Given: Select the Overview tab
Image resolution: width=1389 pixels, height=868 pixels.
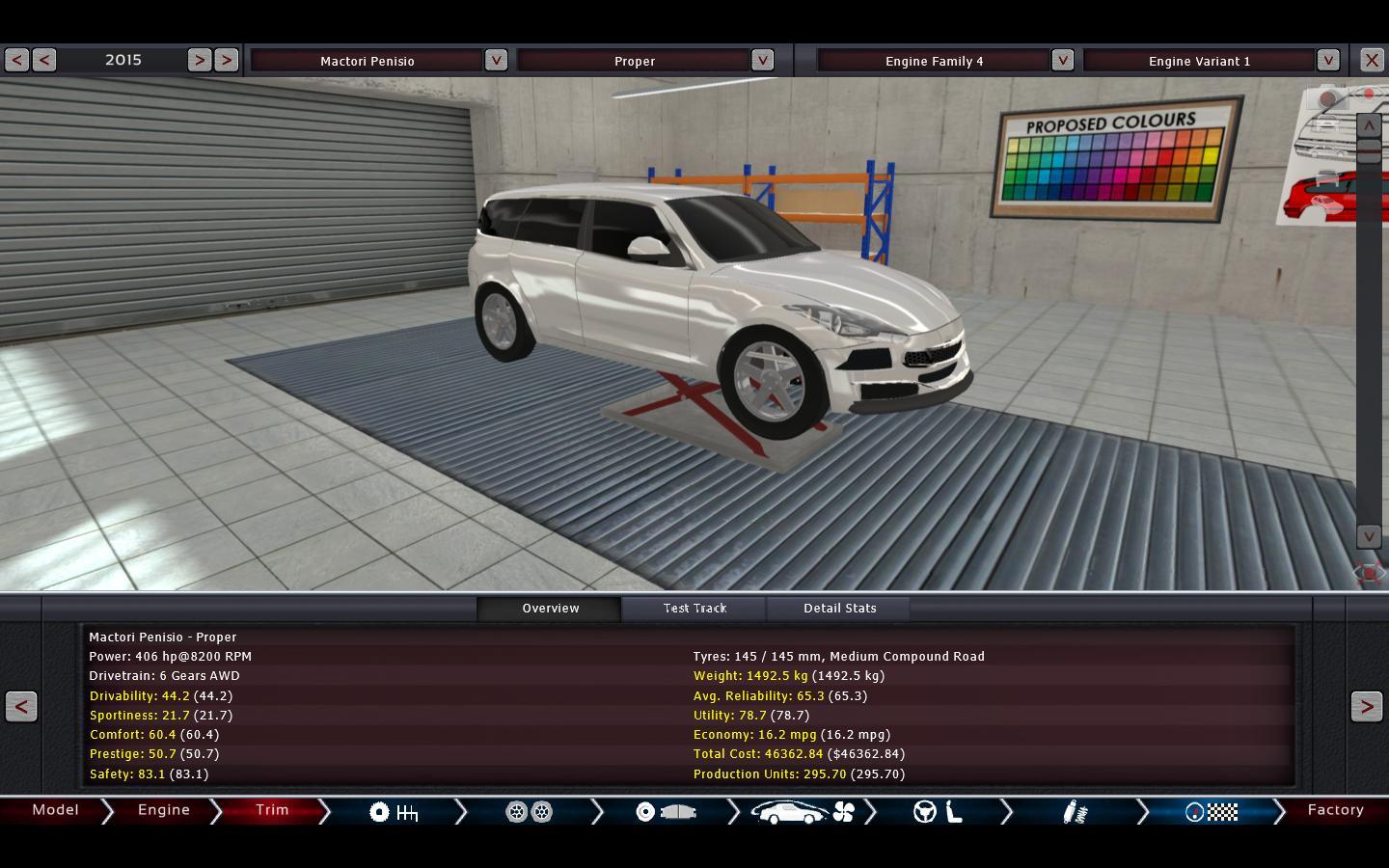Looking at the screenshot, I should [x=550, y=609].
